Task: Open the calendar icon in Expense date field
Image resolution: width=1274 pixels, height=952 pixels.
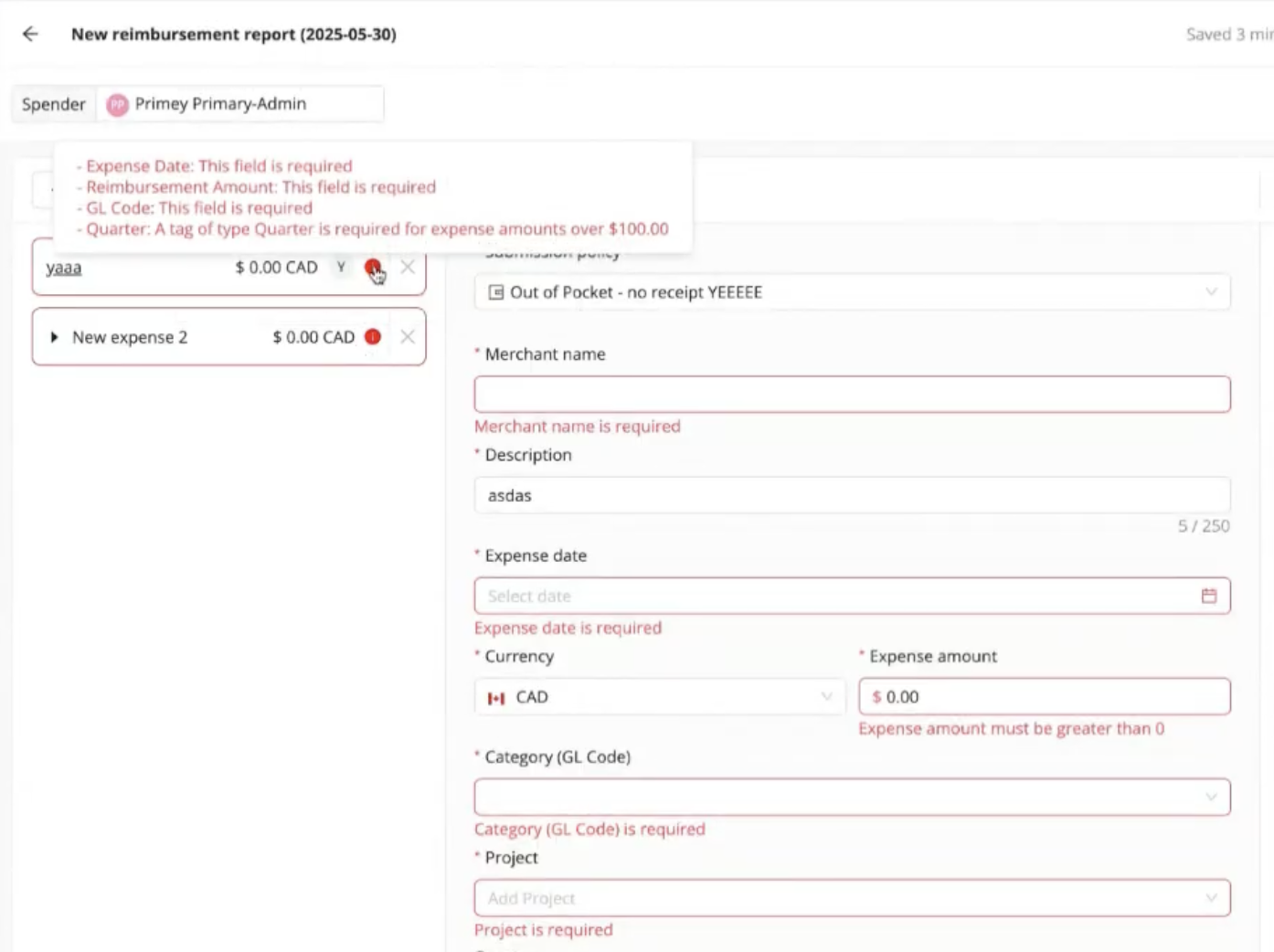Action: tap(1209, 595)
